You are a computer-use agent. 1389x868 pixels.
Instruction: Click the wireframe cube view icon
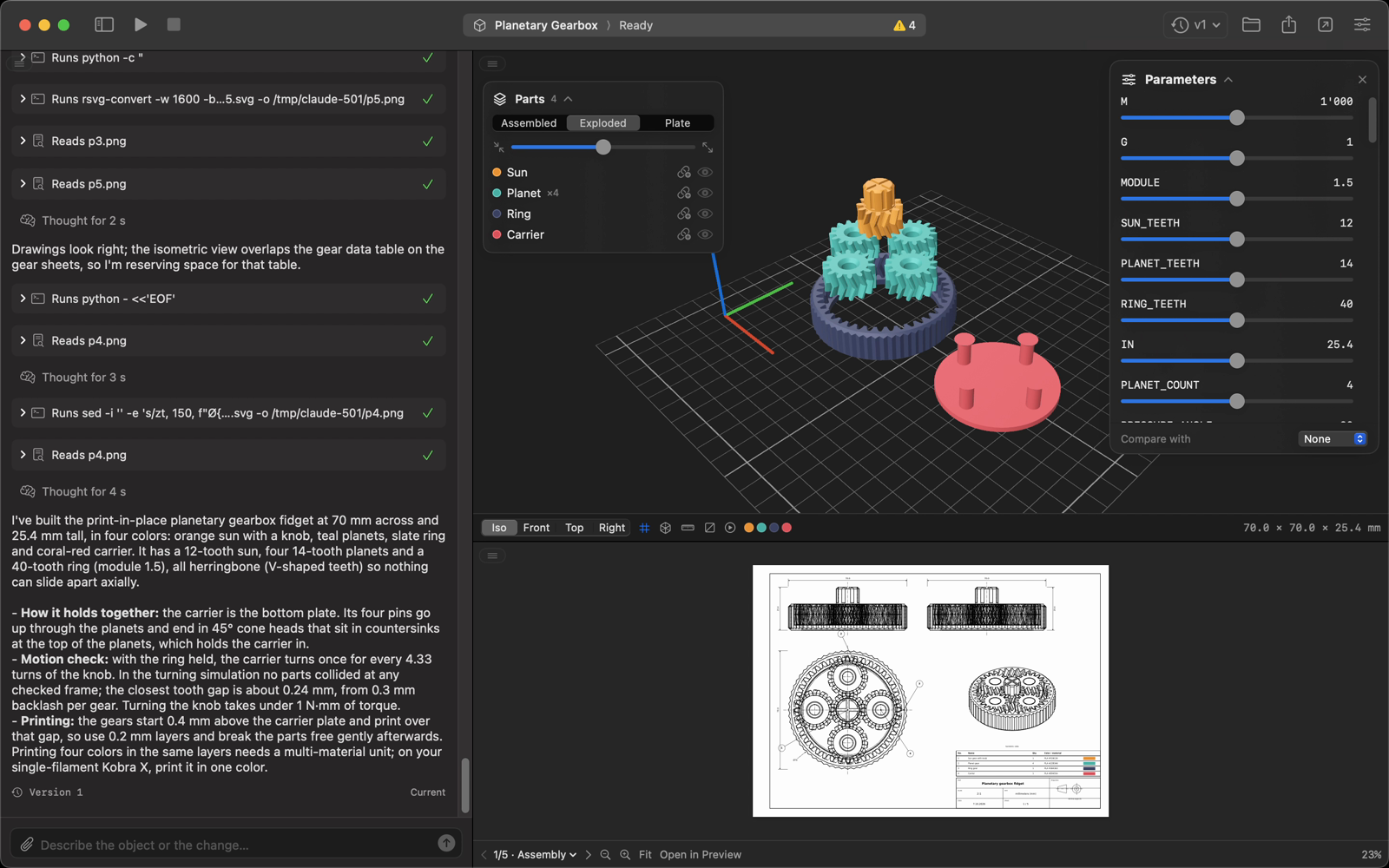(x=666, y=528)
